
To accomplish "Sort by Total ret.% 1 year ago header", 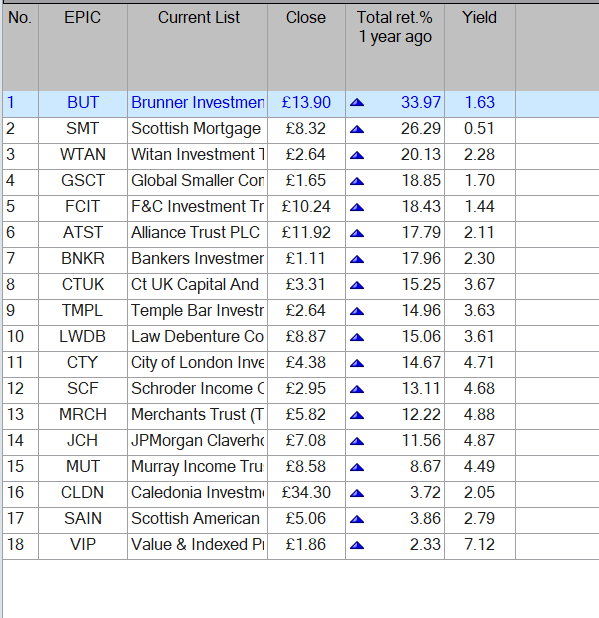I will 395,47.
